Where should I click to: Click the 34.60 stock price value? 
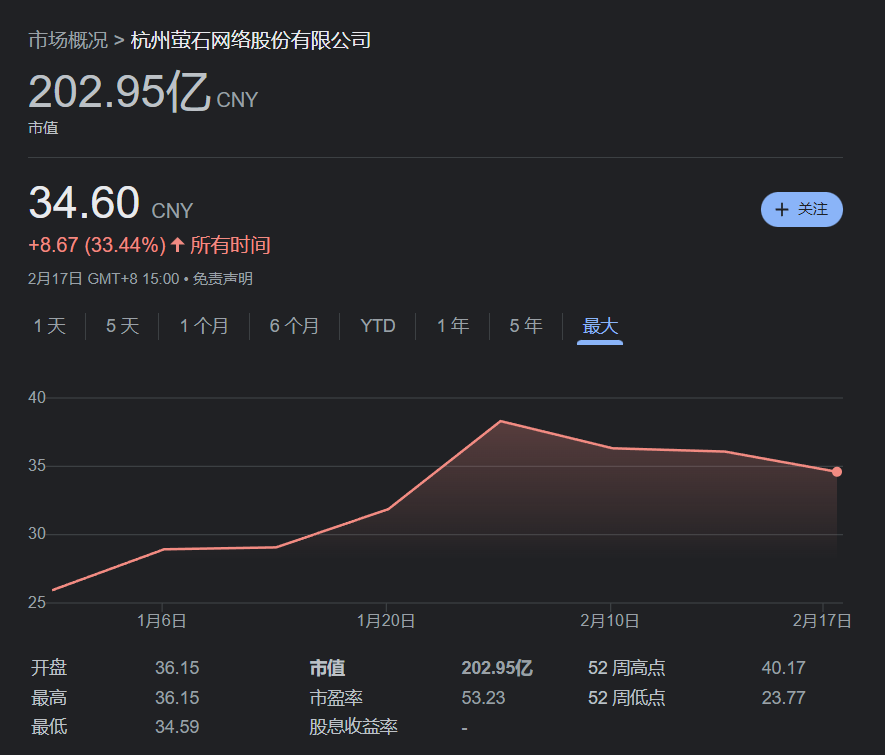(x=84, y=203)
